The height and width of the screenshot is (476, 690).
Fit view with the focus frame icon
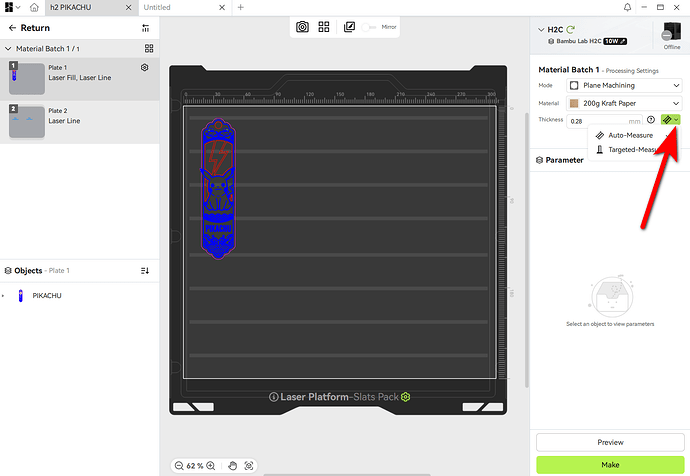click(249, 465)
